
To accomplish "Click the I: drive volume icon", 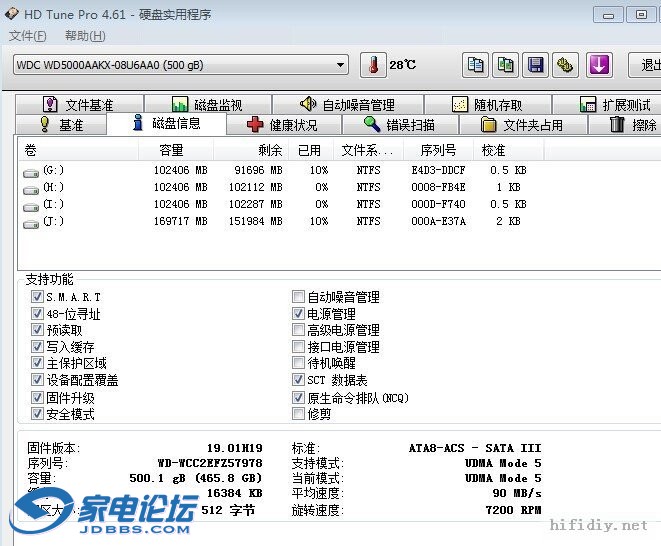I will point(31,207).
